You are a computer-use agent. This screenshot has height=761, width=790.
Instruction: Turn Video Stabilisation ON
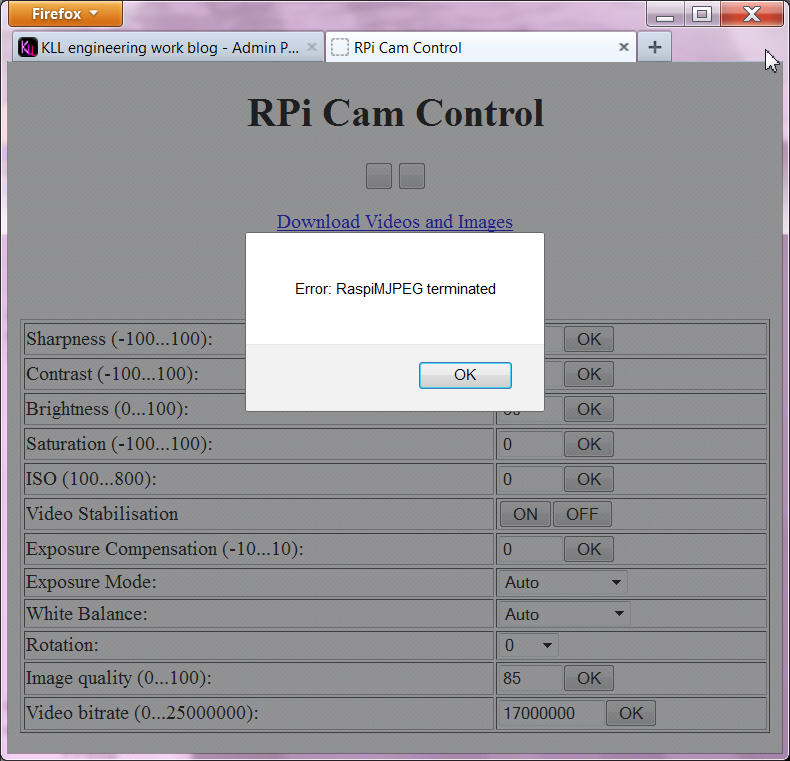(525, 514)
